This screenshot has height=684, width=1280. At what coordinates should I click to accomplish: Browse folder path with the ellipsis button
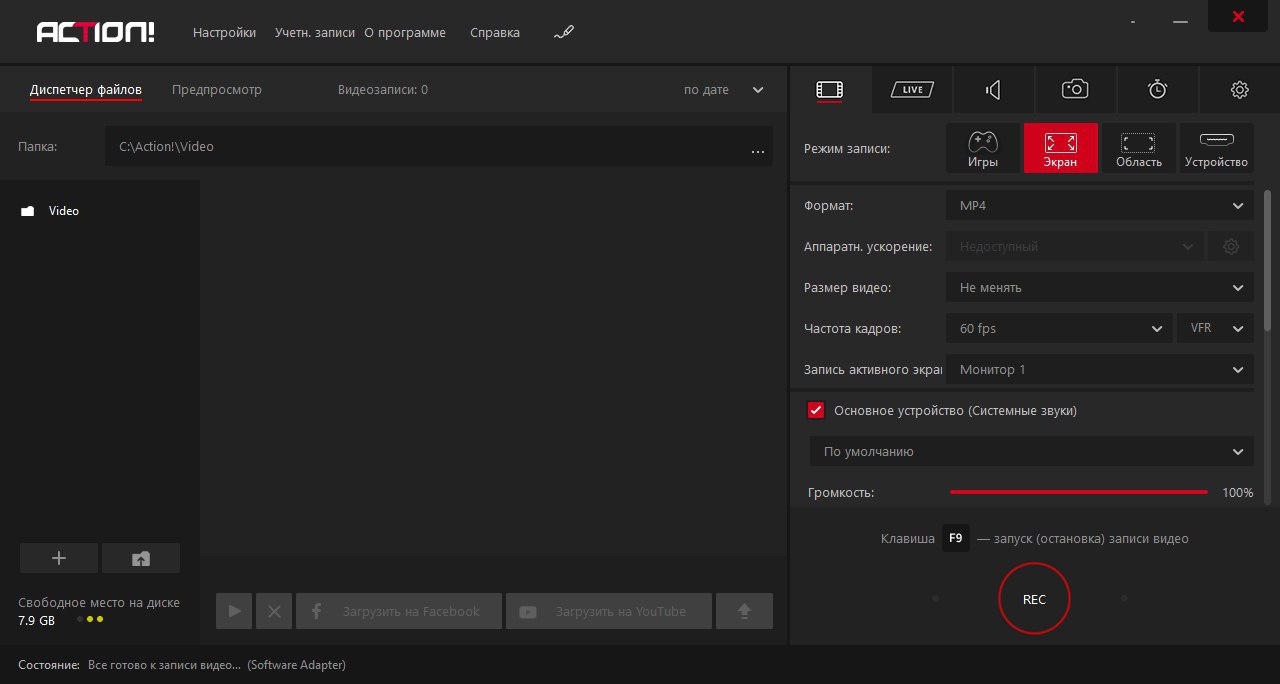(x=757, y=148)
